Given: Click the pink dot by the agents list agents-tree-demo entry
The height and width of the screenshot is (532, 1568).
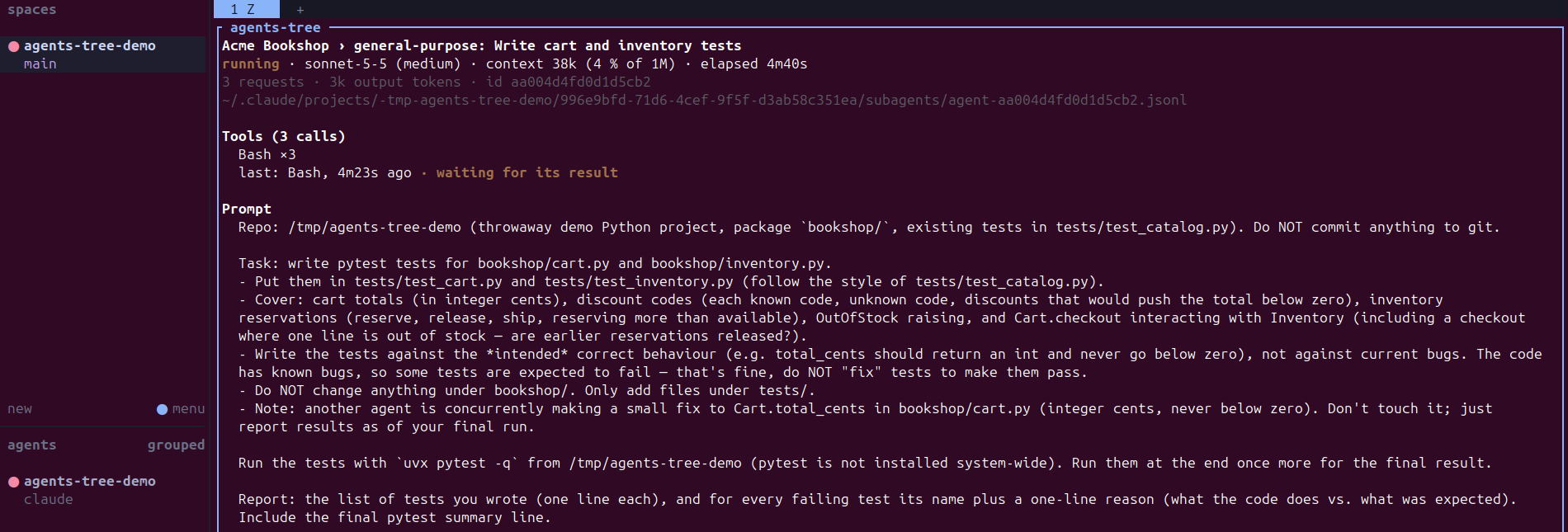Looking at the screenshot, I should pos(14,482).
